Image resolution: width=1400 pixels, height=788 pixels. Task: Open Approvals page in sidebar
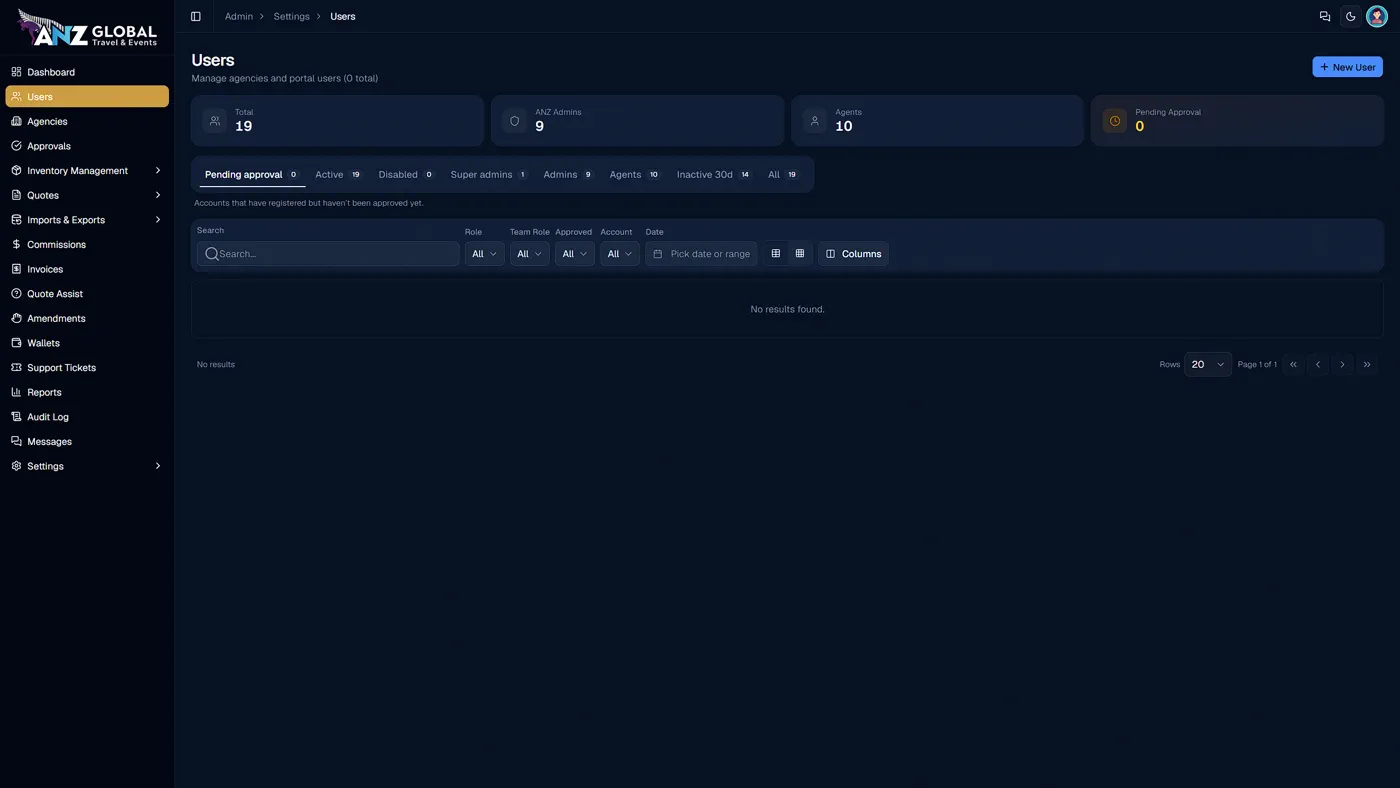tap(87, 146)
